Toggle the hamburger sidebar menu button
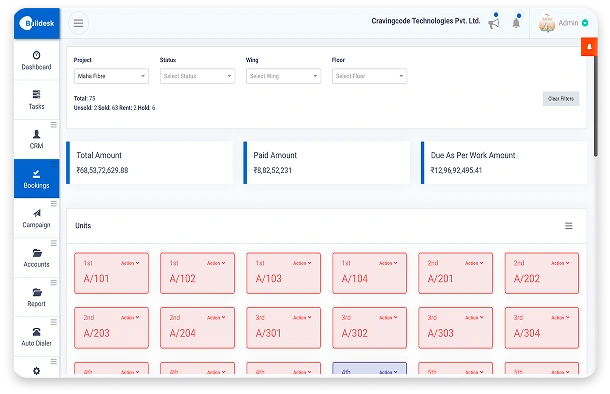The width and height of the screenshot is (610, 394). tap(78, 23)
